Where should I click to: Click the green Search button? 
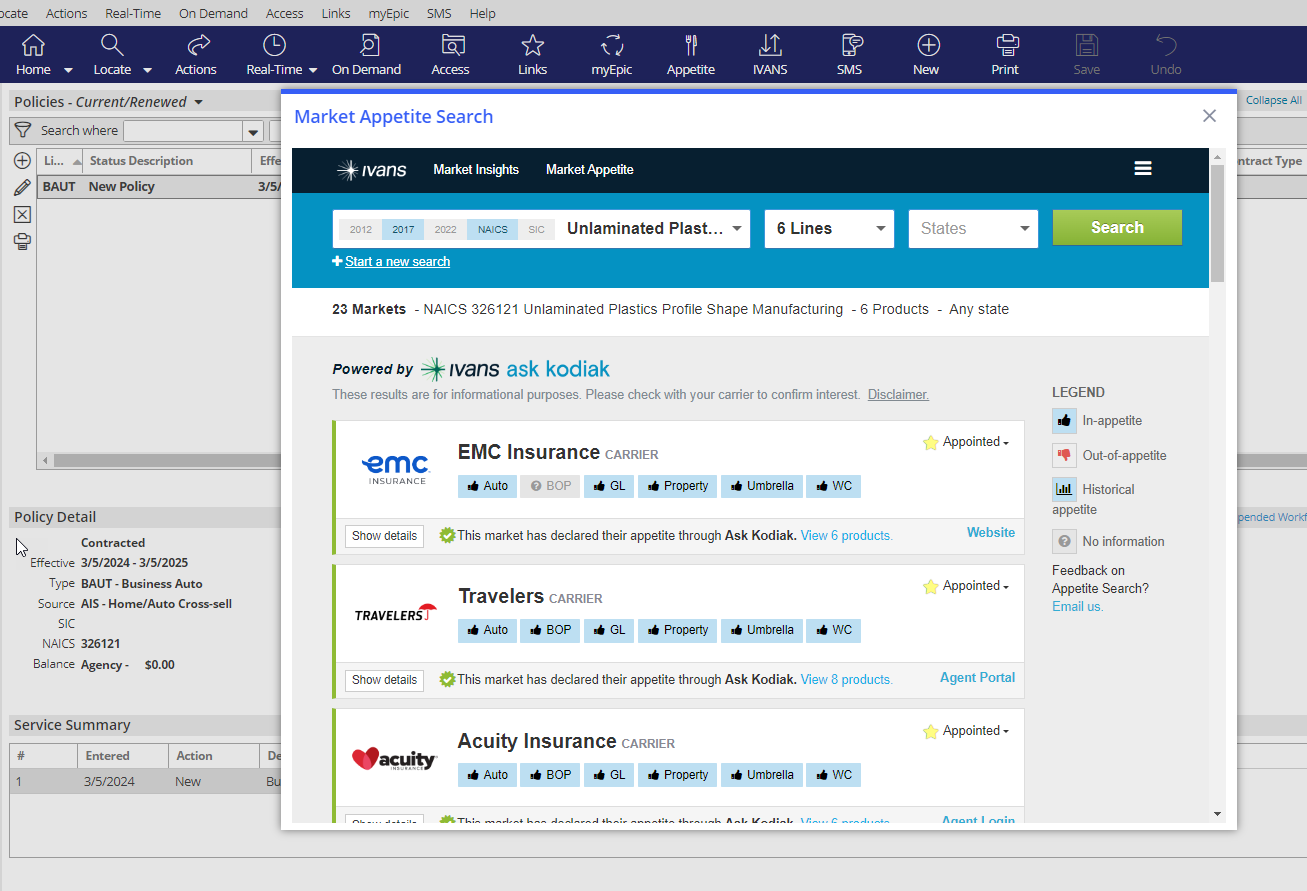click(1117, 227)
